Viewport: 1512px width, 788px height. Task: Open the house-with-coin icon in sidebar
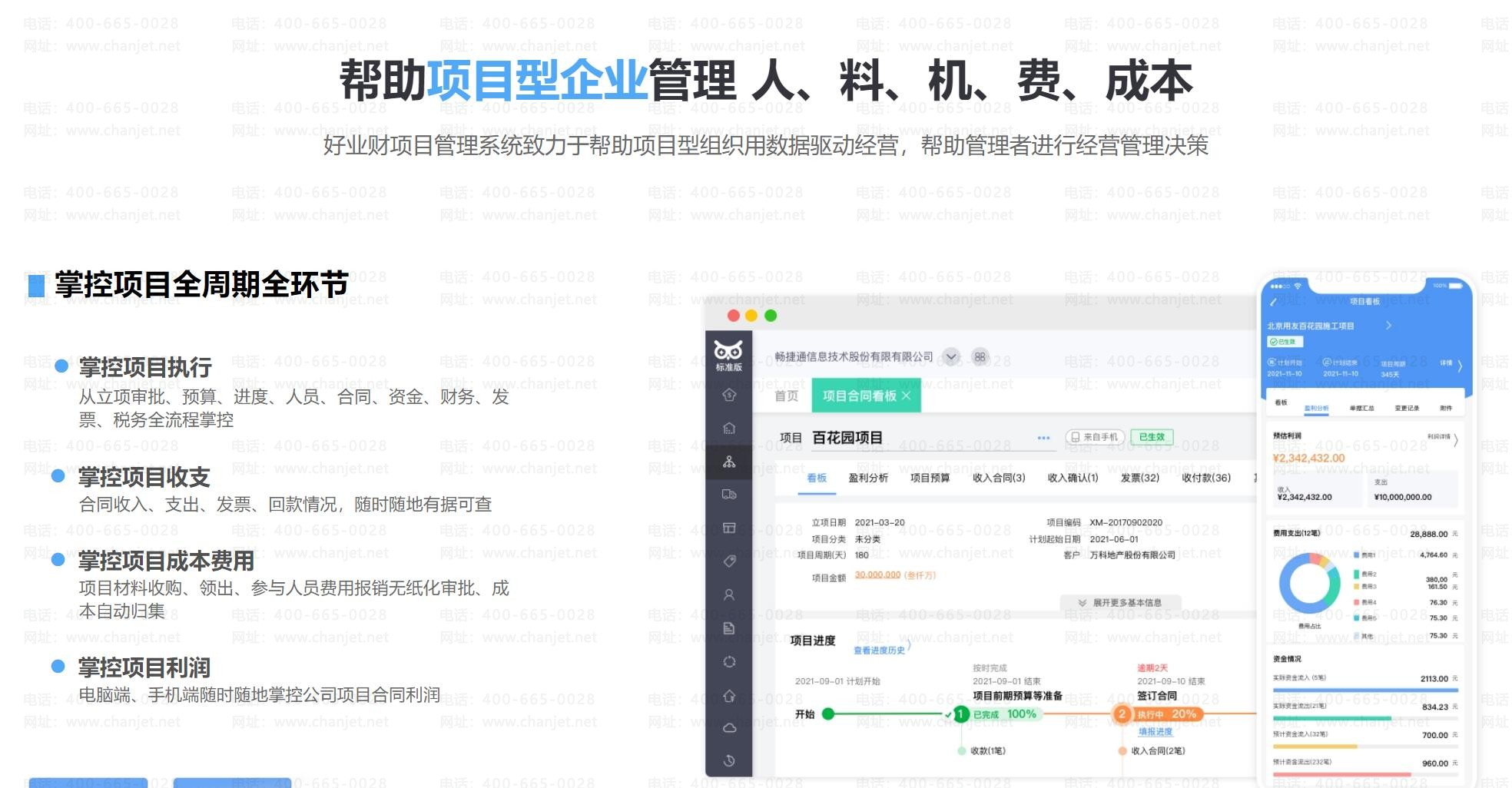click(729, 395)
